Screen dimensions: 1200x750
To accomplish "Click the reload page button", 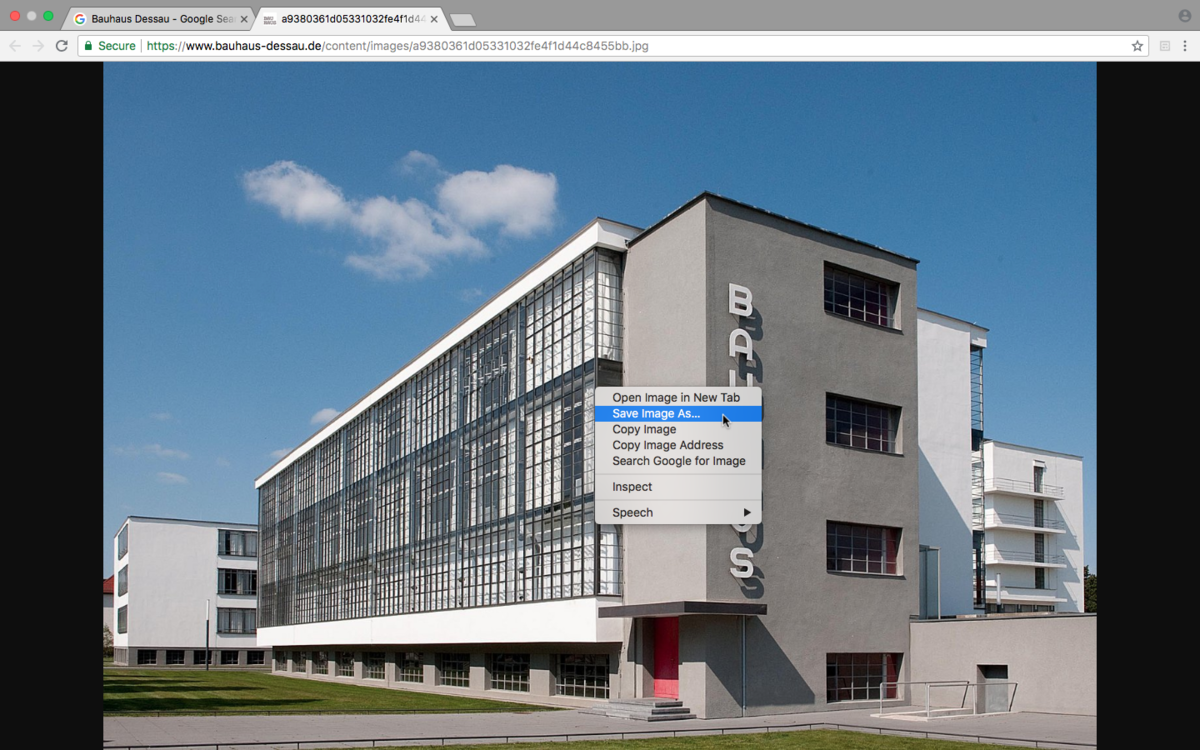I will click(62, 46).
